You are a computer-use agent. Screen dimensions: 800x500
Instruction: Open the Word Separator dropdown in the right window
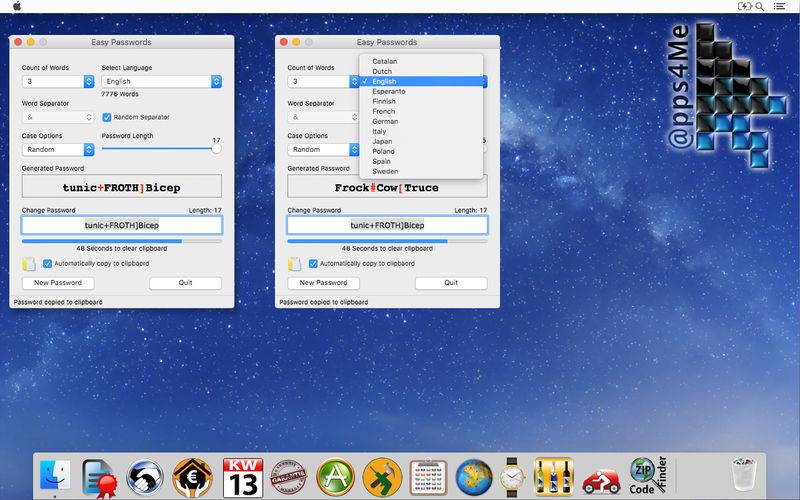click(323, 117)
